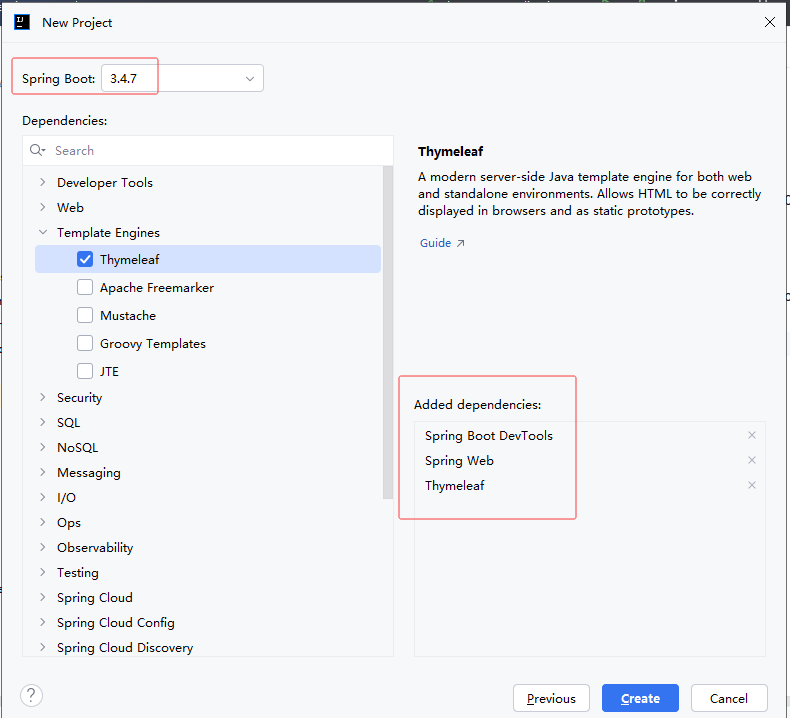Open the Thymeleaf Guide link

442,243
